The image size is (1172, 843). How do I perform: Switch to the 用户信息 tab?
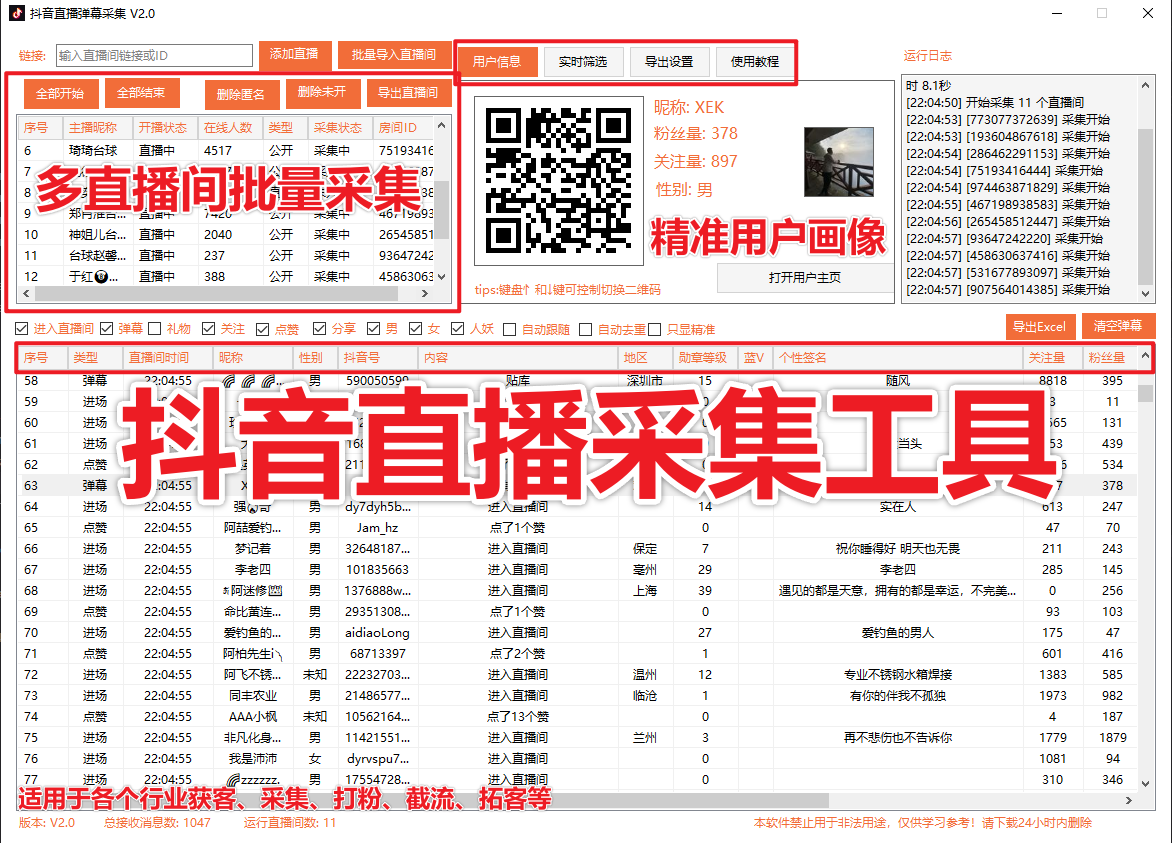497,61
